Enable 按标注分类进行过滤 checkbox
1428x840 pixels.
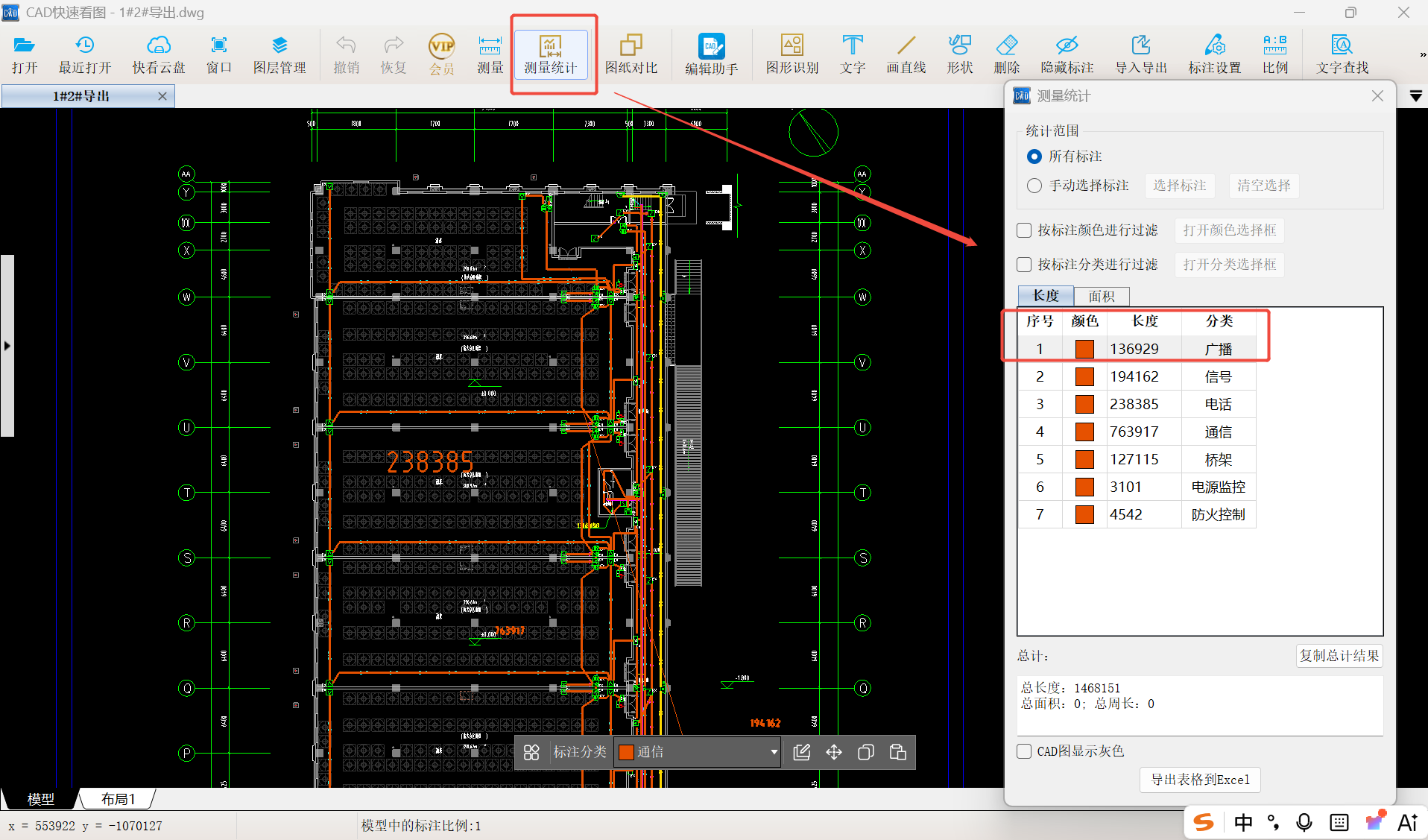pyautogui.click(x=1025, y=265)
